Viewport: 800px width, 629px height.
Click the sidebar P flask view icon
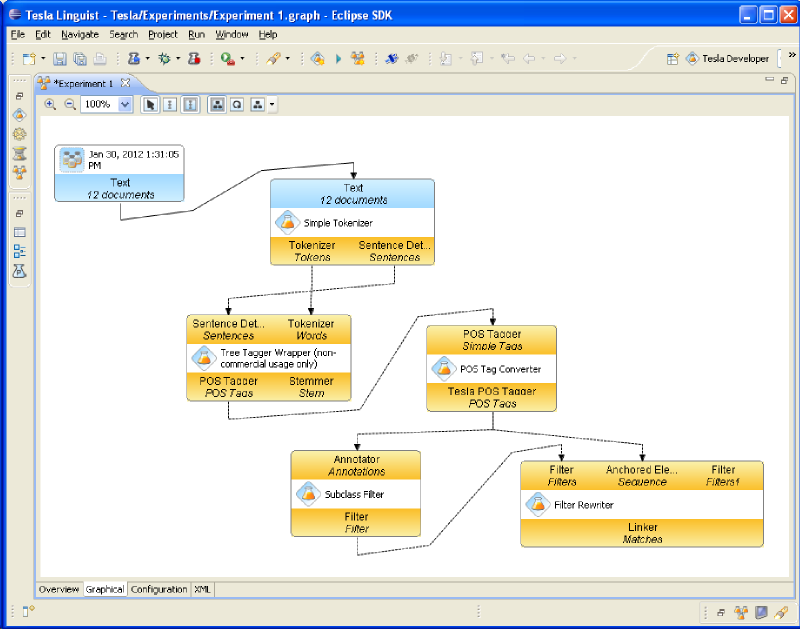click(x=19, y=271)
